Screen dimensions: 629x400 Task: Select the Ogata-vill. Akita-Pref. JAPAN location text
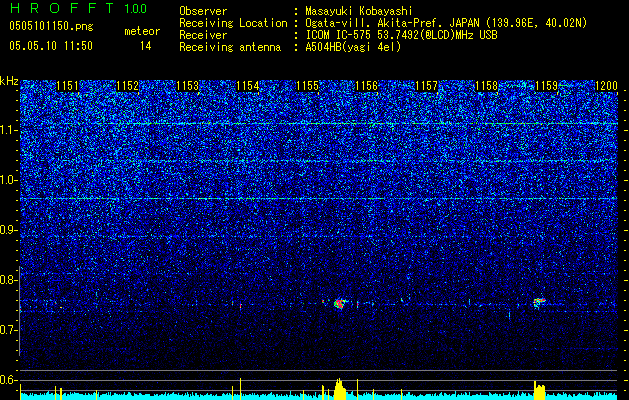tap(446, 23)
